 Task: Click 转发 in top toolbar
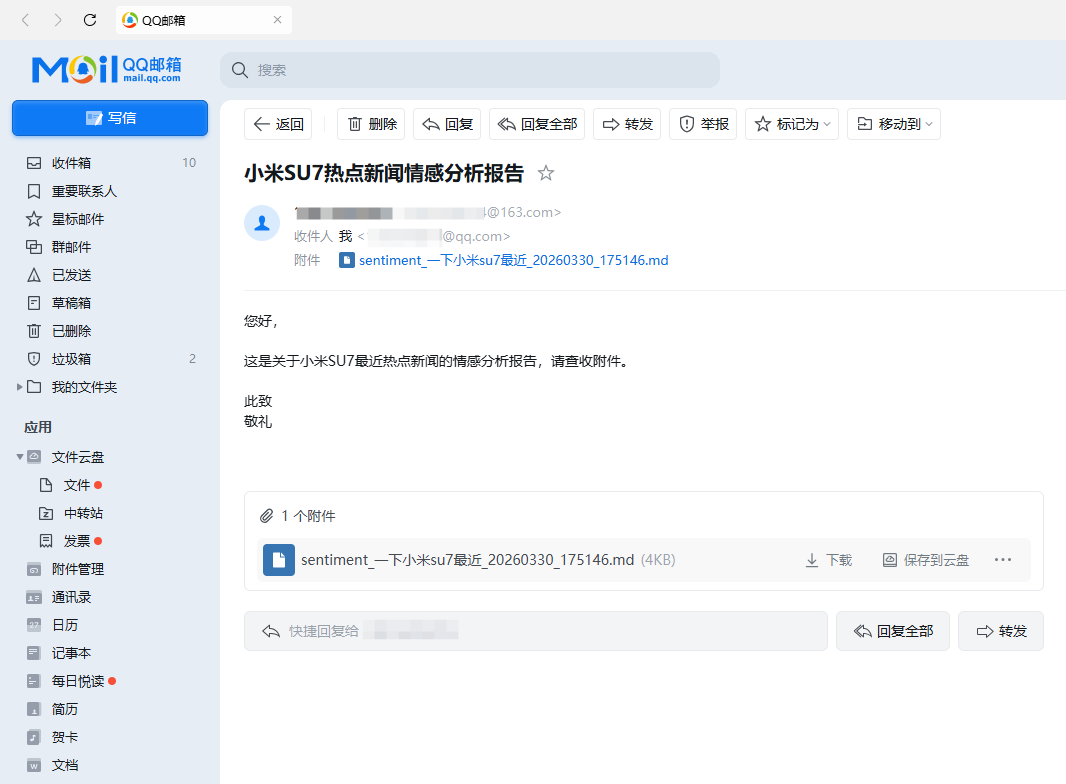coord(627,124)
